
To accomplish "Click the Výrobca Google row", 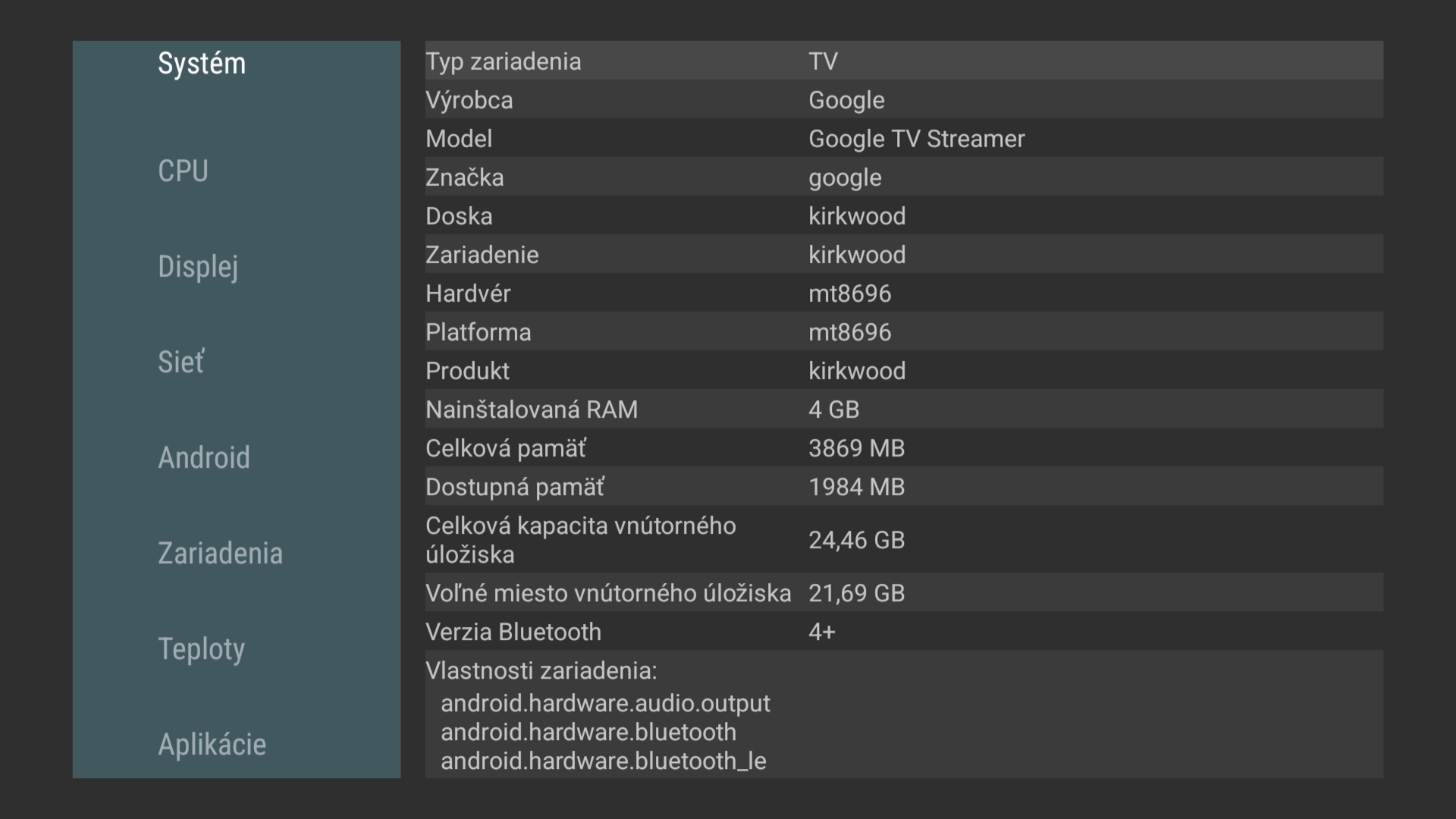I will [902, 99].
